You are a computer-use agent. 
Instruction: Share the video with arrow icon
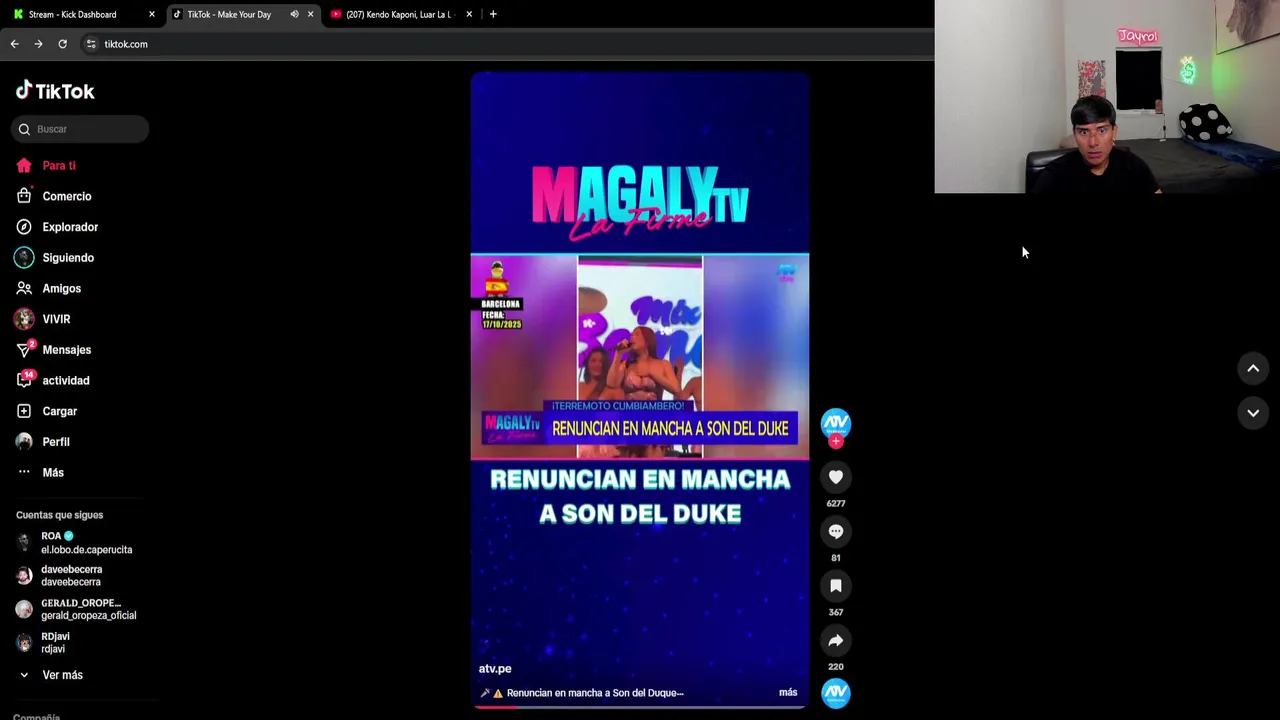pyautogui.click(x=836, y=641)
